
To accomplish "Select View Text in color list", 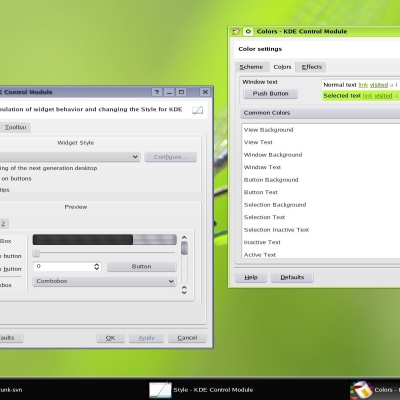I will tap(258, 142).
